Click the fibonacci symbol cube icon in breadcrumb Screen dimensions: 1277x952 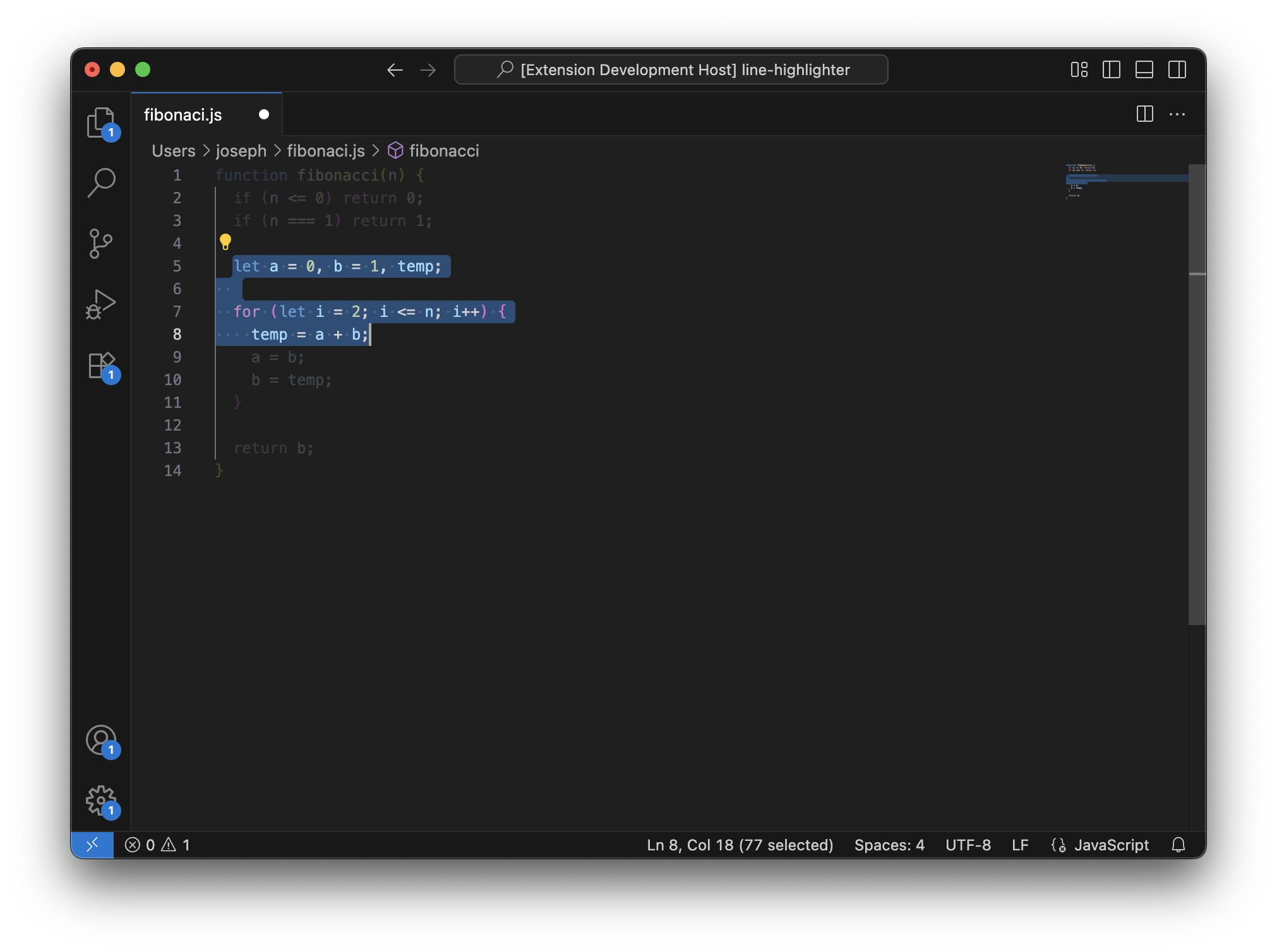coord(395,150)
